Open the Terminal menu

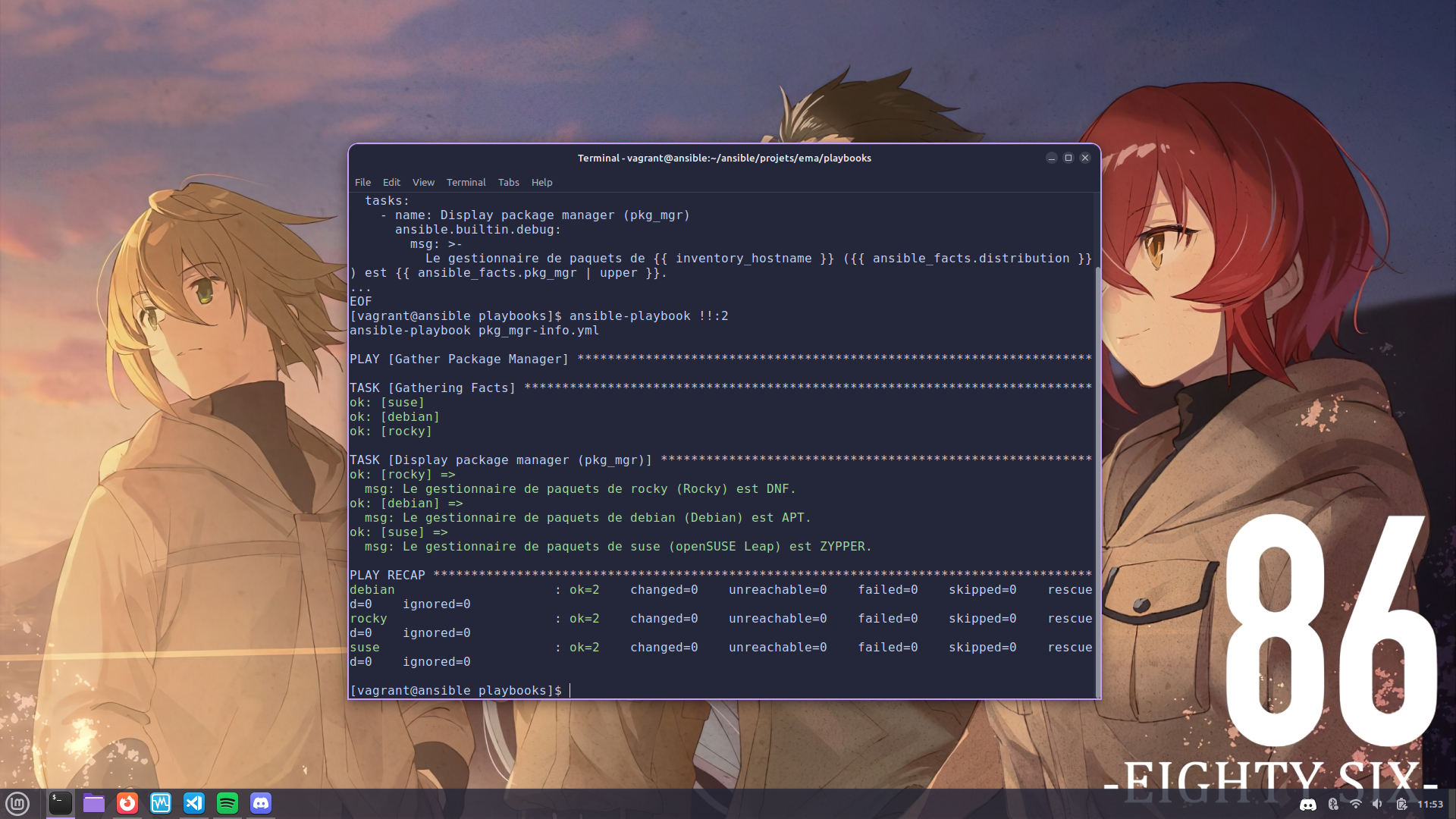coord(466,183)
